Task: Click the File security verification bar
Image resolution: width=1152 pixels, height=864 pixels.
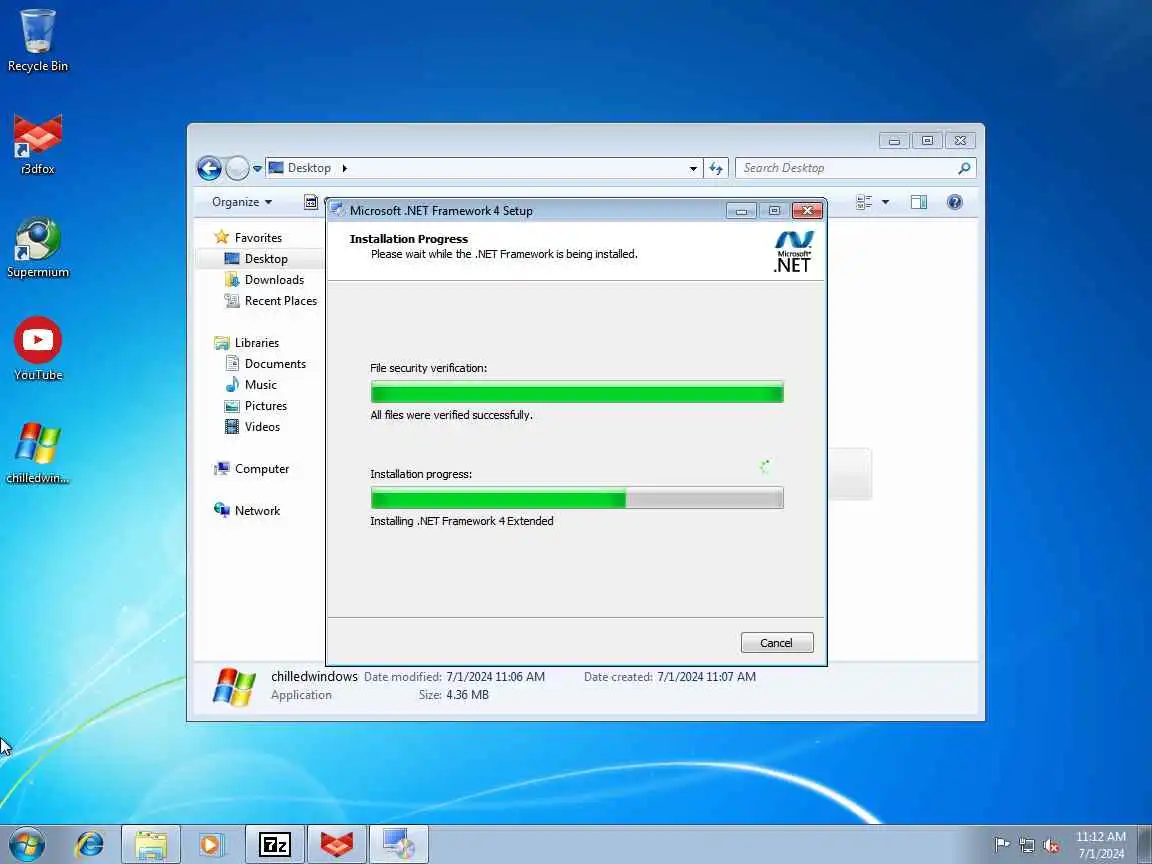Action: pyautogui.click(x=577, y=392)
